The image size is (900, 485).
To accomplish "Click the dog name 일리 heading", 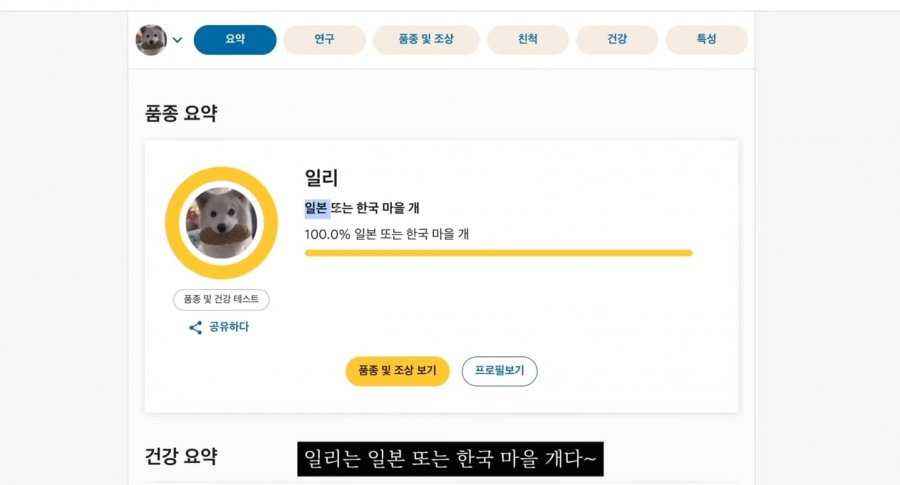I will tap(322, 178).
